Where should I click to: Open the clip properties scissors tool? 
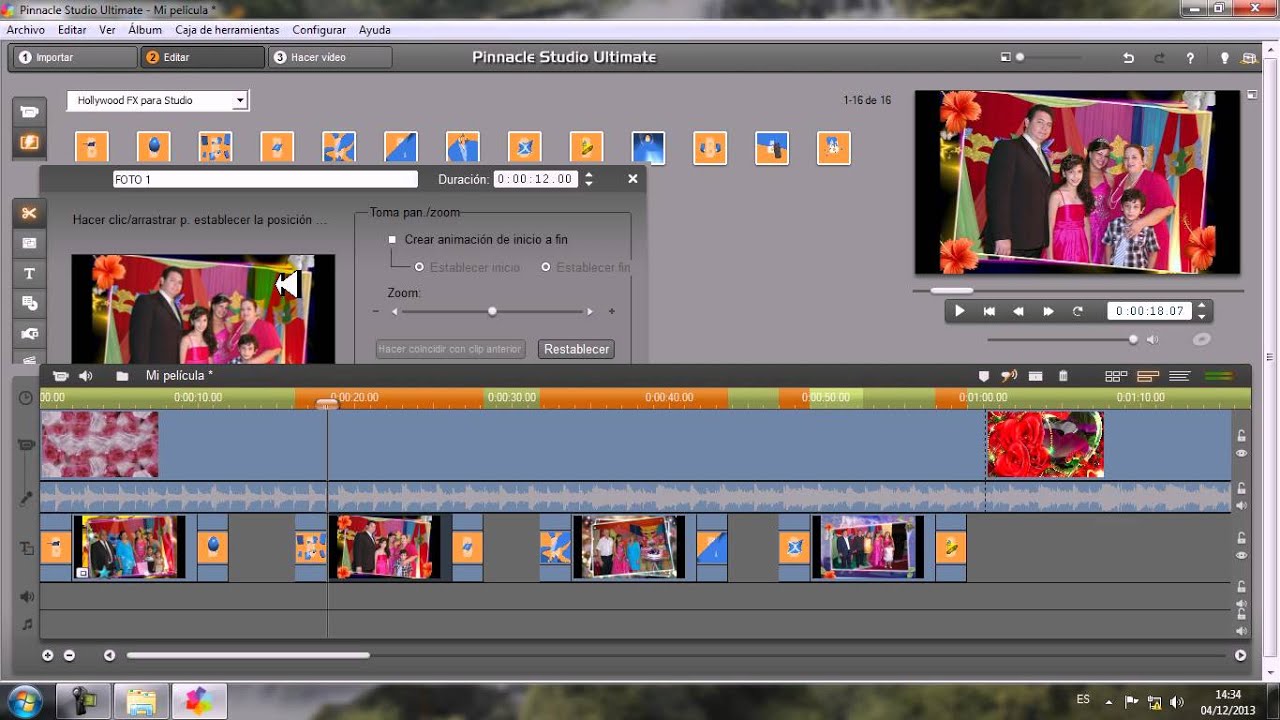[29, 213]
